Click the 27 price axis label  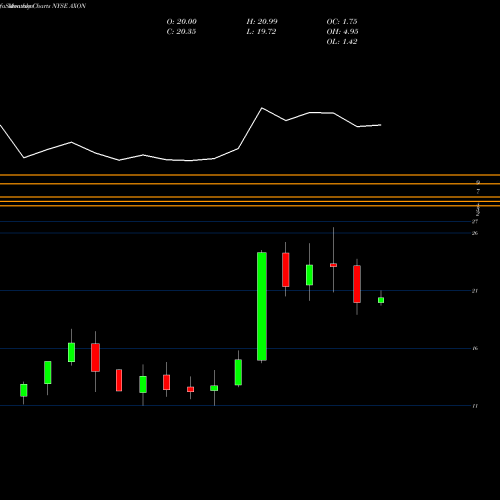pyautogui.click(x=475, y=221)
